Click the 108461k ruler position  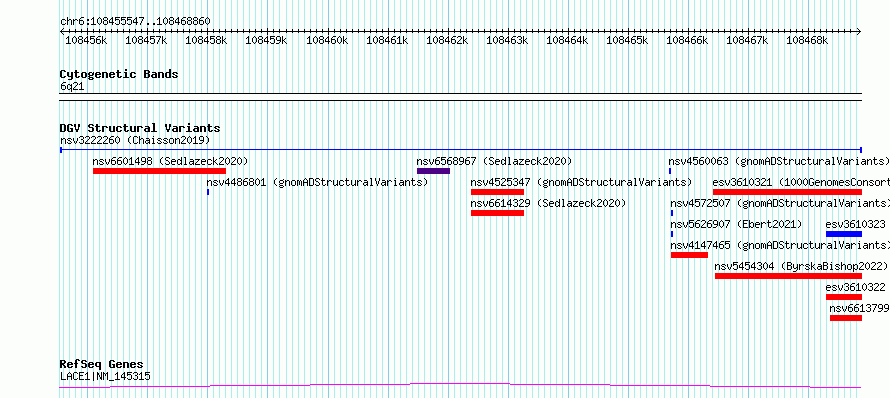pyautogui.click(x=387, y=40)
